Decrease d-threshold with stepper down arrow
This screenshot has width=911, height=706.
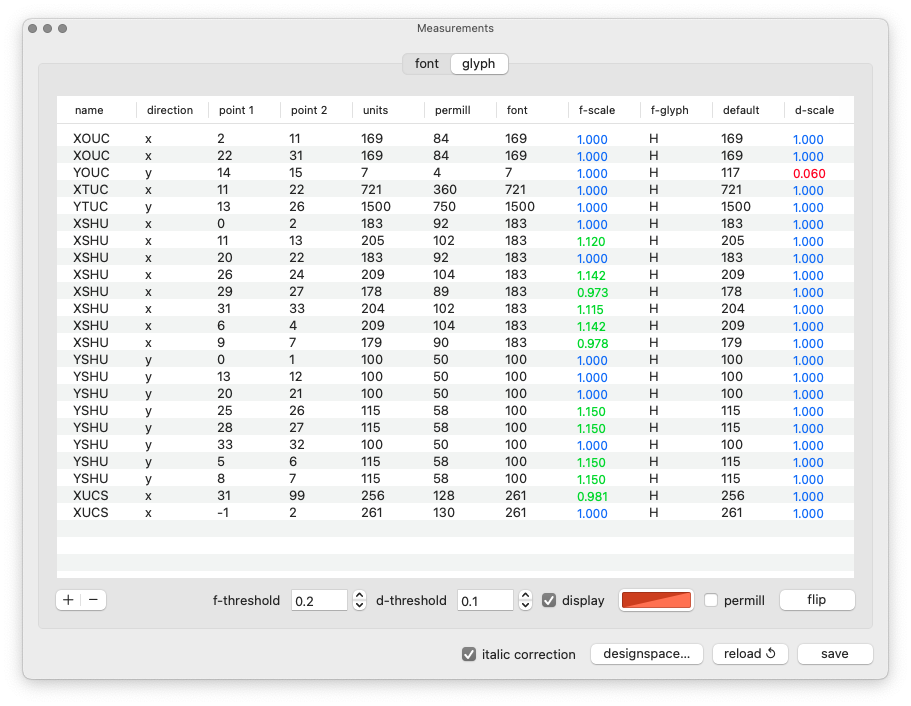(525, 606)
